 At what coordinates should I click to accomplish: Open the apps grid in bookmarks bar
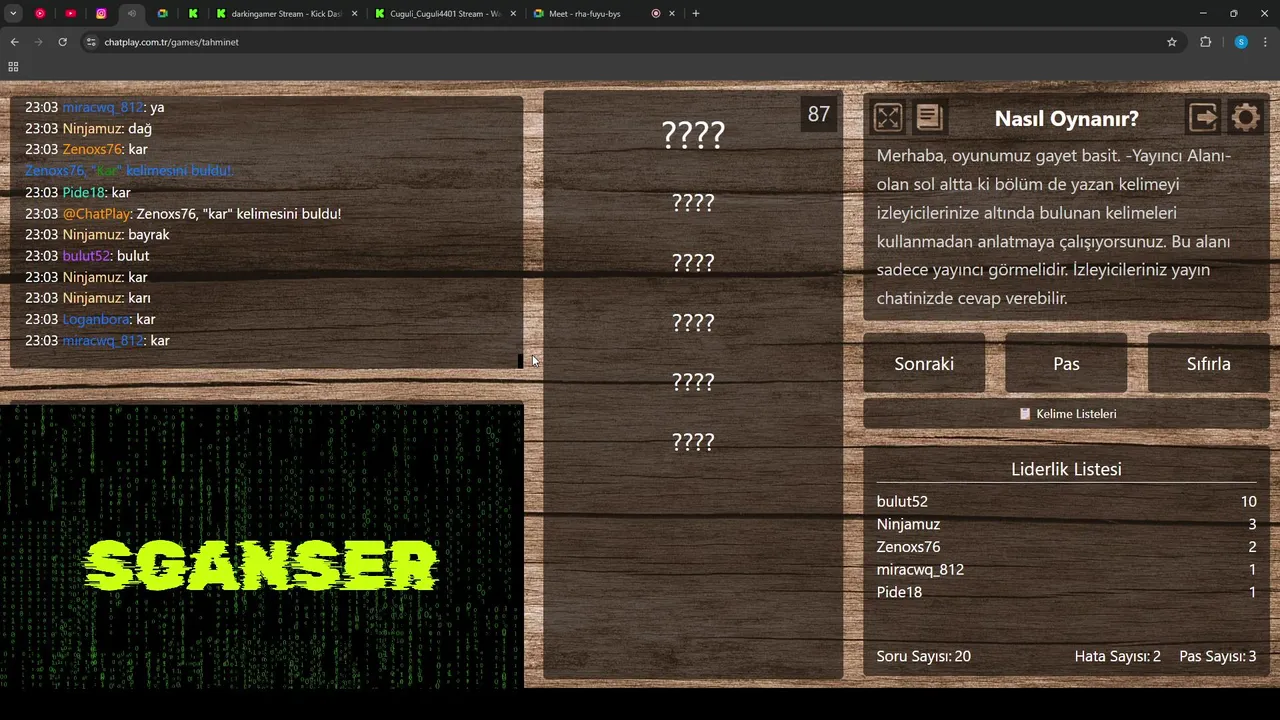click(x=13, y=67)
